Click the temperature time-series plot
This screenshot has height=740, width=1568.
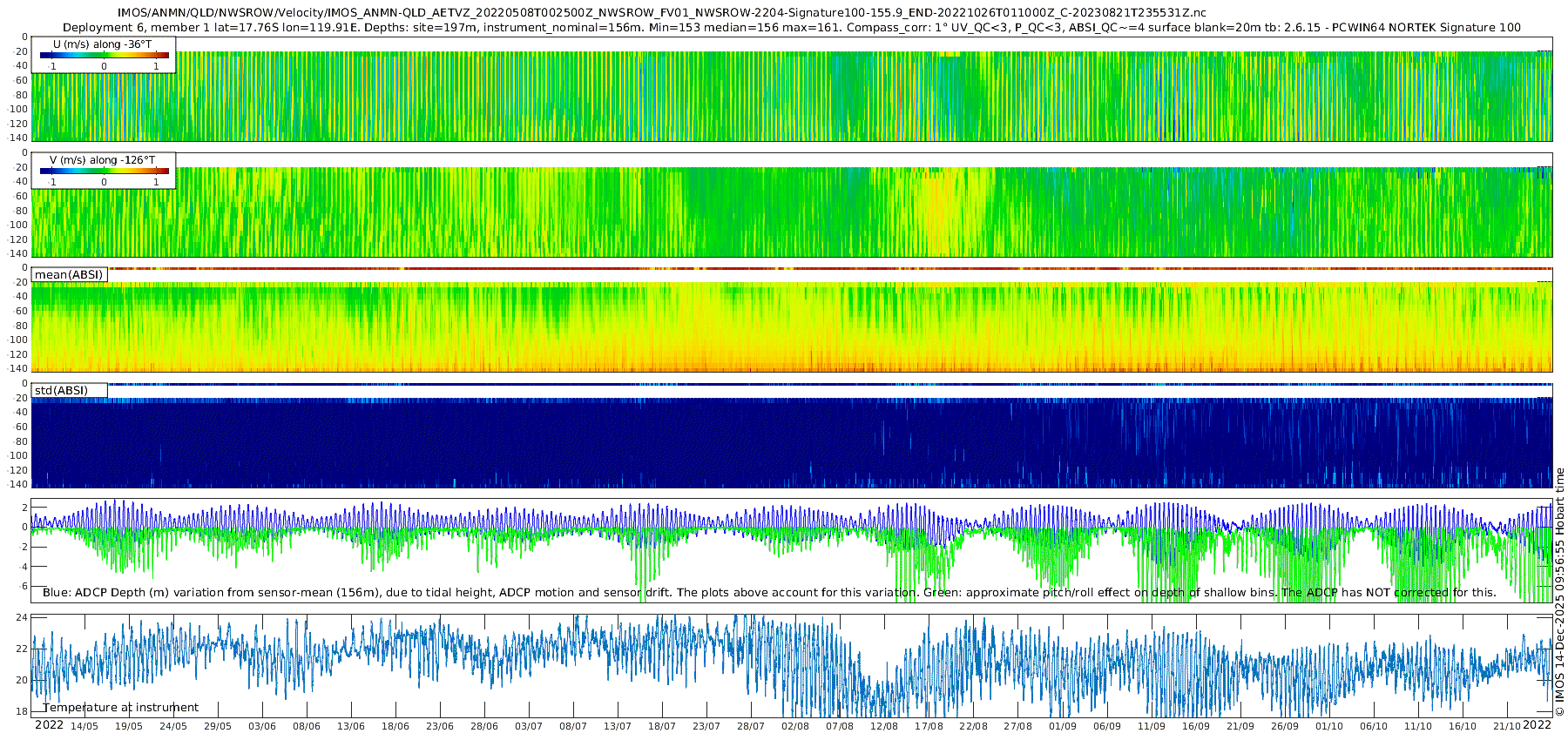tap(792, 666)
